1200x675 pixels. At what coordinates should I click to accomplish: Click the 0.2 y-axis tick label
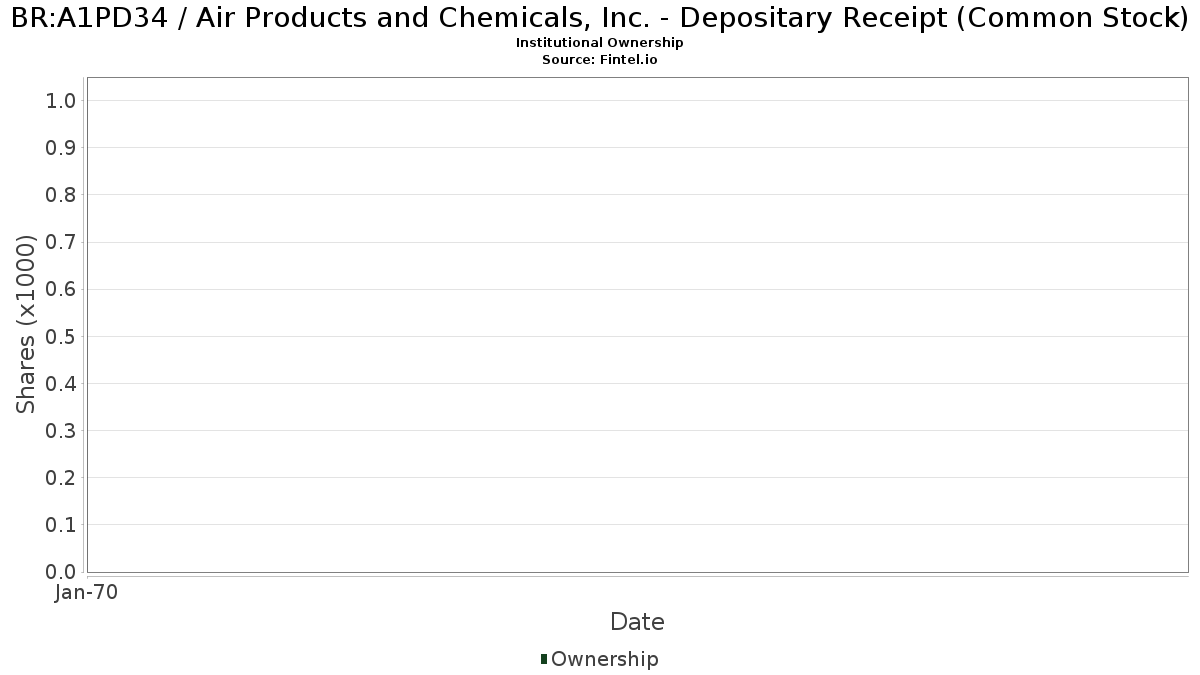point(61,477)
